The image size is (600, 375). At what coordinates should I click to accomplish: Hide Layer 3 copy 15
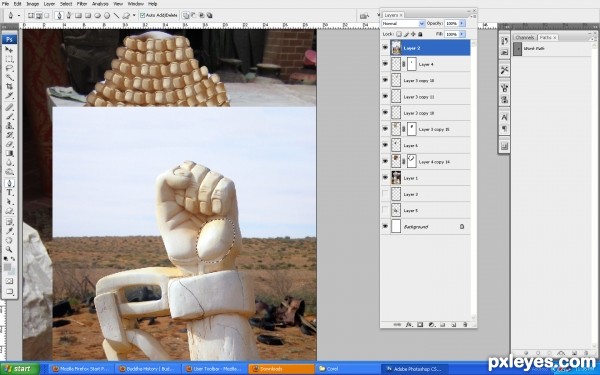(385, 129)
